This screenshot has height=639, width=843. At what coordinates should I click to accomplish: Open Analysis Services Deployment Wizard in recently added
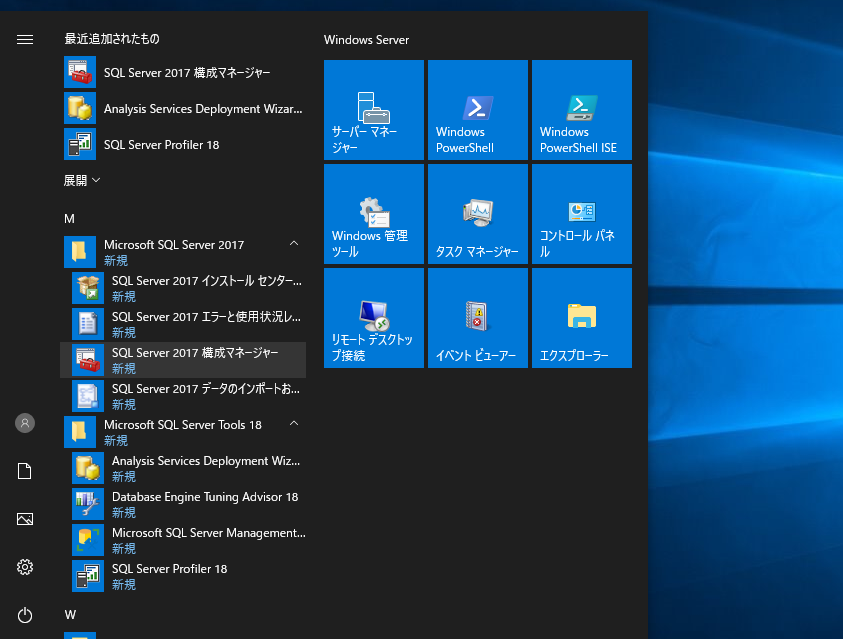185,109
